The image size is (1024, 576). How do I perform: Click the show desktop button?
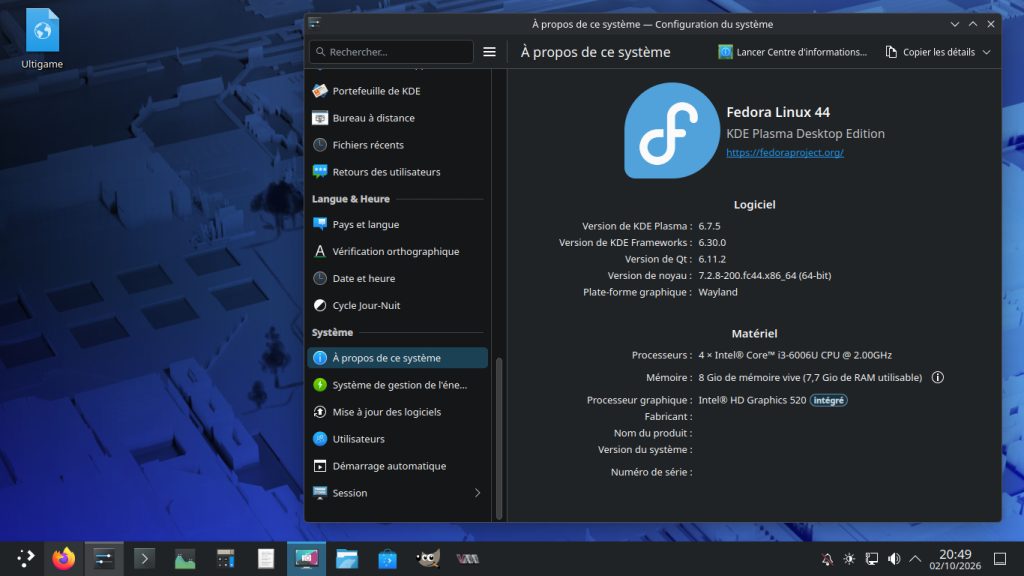[1000, 558]
